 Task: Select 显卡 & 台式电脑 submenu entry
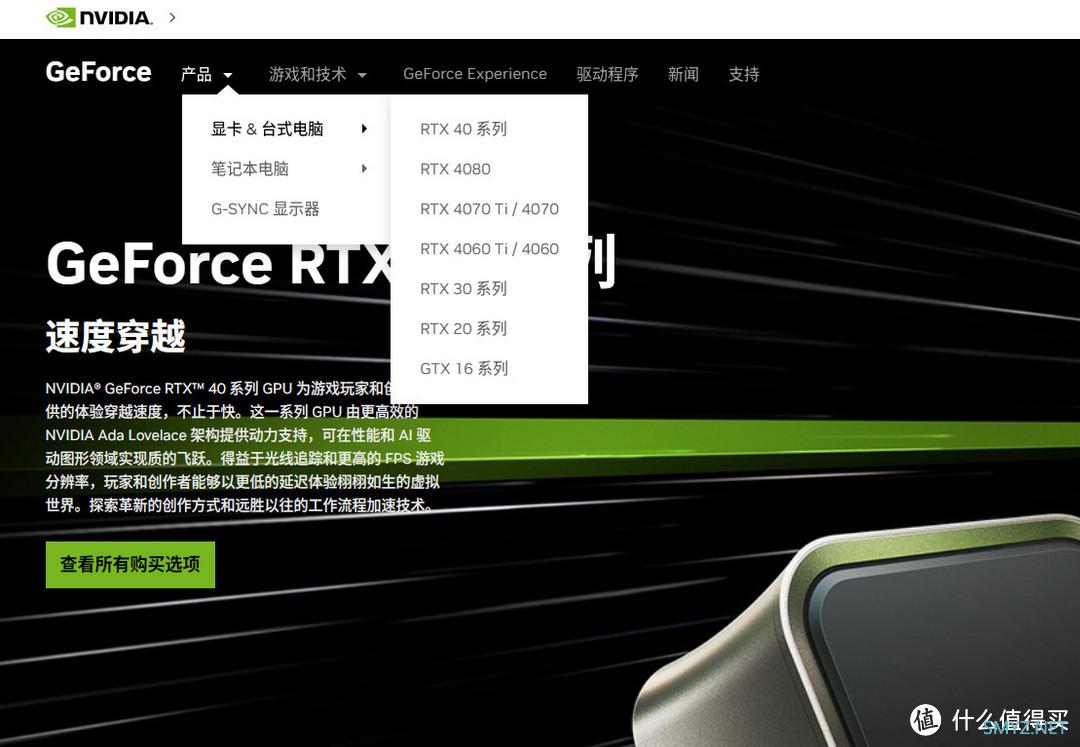[x=267, y=129]
